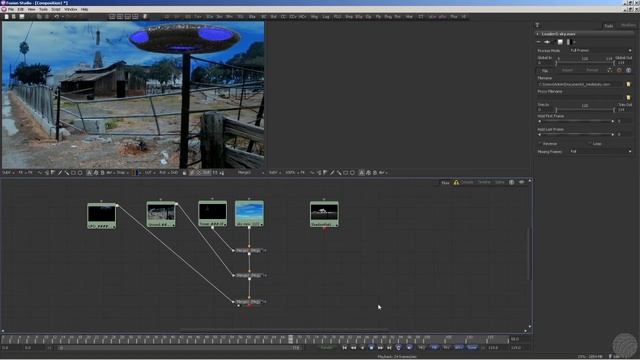Viewport: 640px width, 360px height.
Task: Open the File menu
Action: 11,9
